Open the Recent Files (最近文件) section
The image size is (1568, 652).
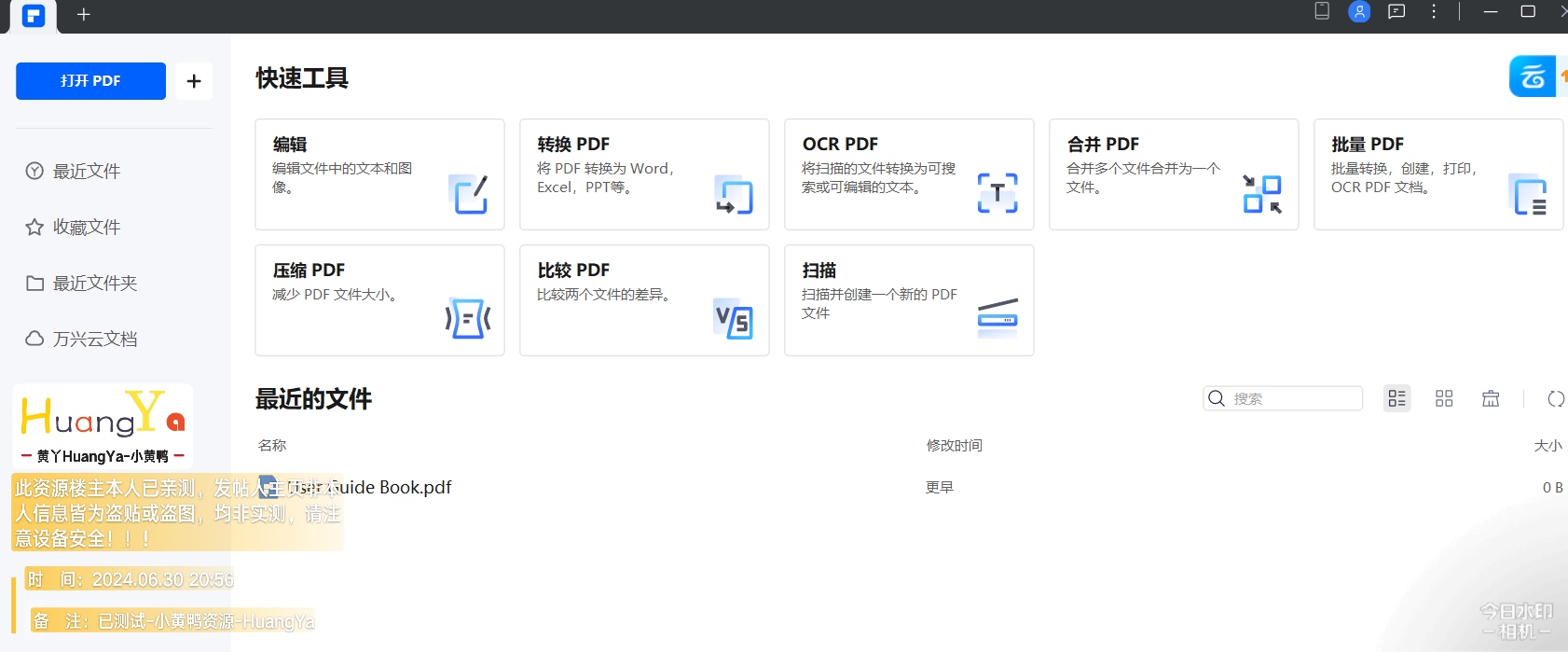(x=86, y=172)
